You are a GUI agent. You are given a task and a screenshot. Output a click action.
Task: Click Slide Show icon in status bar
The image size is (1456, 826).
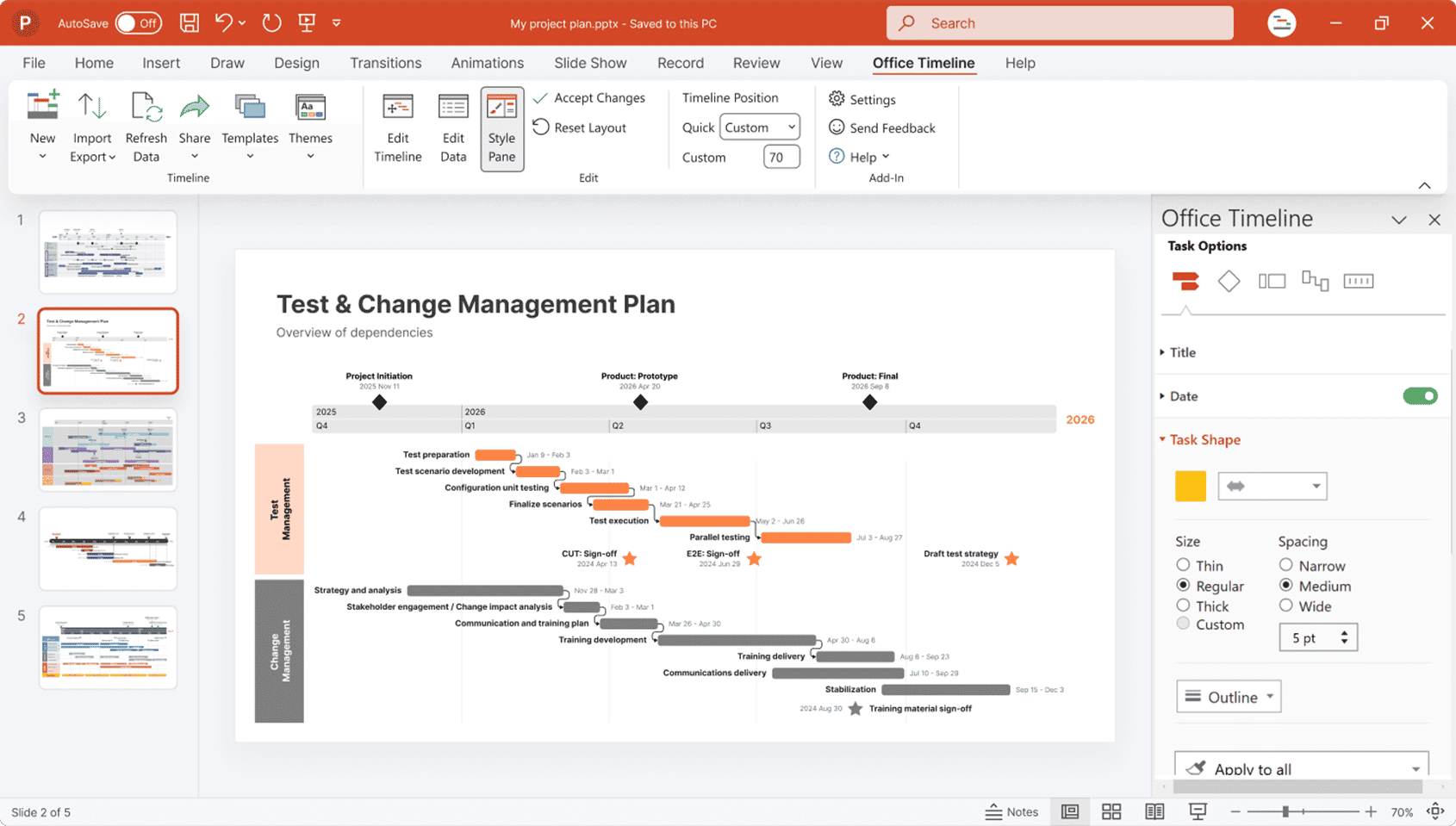(x=1198, y=811)
